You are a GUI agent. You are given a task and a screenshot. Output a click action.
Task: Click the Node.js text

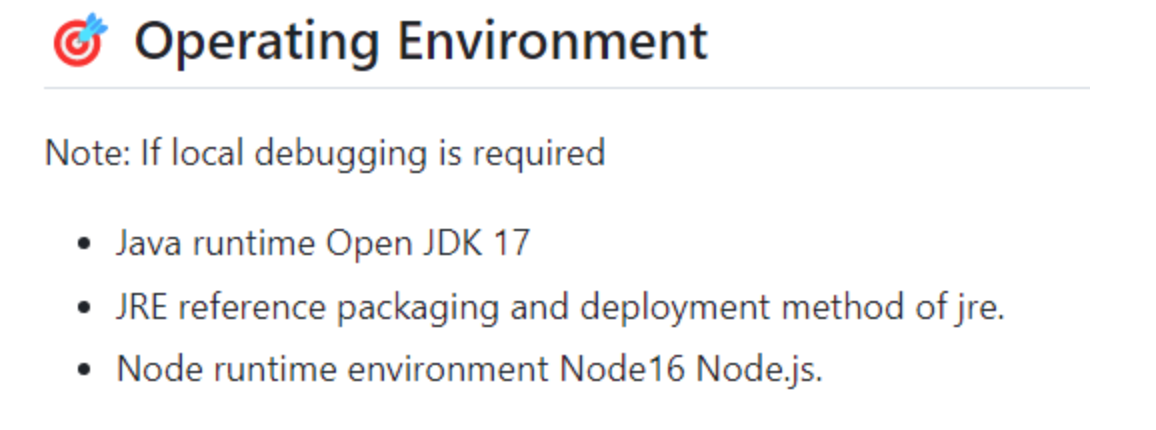[x=759, y=370]
